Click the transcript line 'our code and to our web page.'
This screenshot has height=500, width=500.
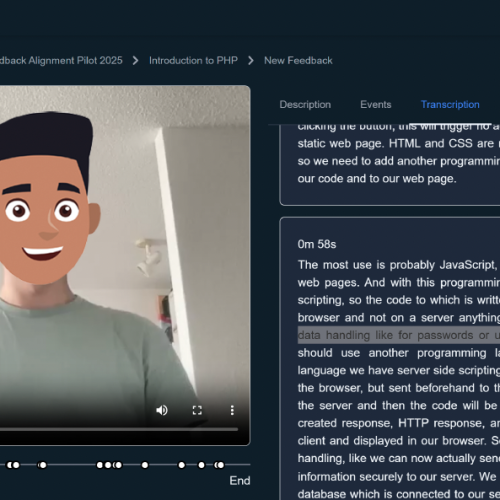pyautogui.click(x=377, y=179)
